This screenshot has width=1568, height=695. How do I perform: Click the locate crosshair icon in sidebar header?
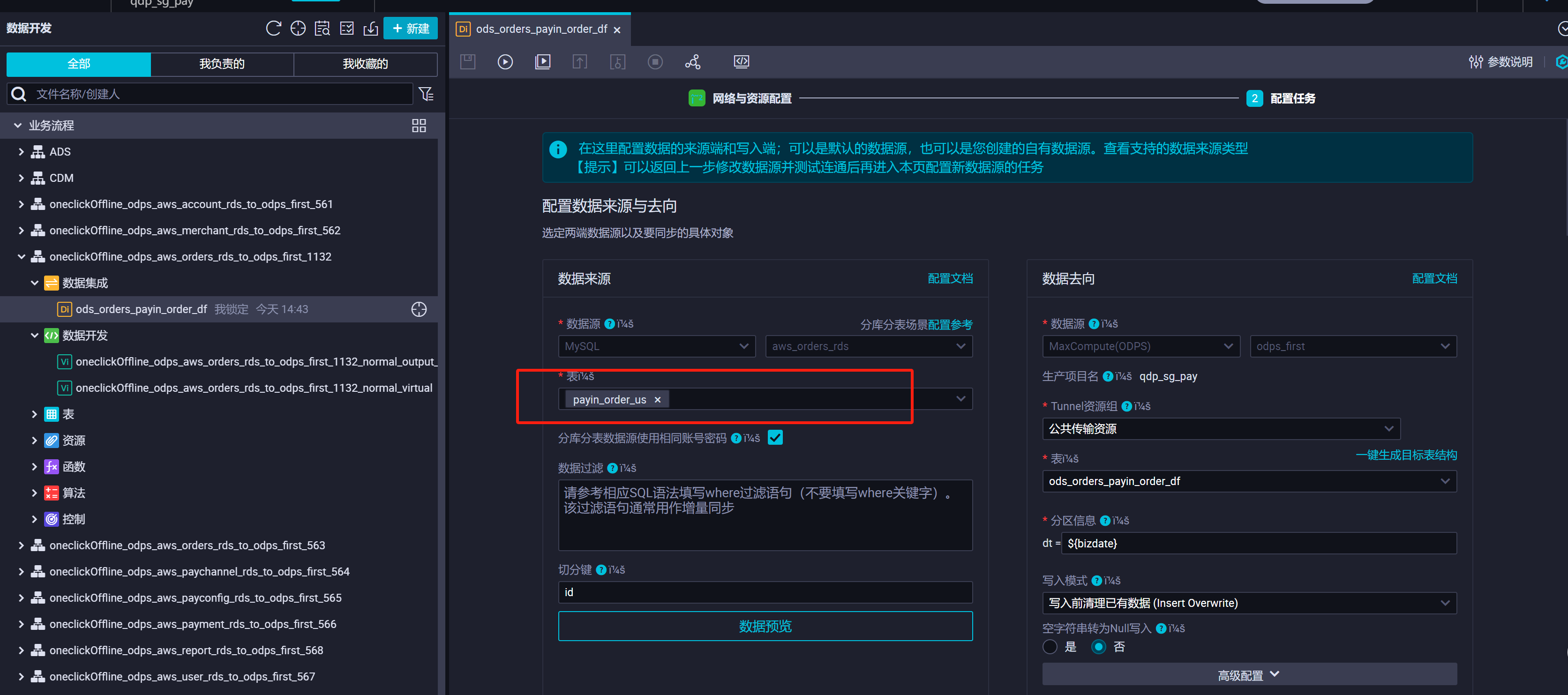pyautogui.click(x=298, y=29)
